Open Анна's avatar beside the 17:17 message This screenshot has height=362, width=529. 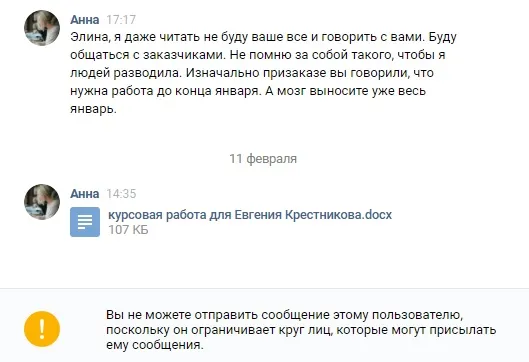coord(42,28)
